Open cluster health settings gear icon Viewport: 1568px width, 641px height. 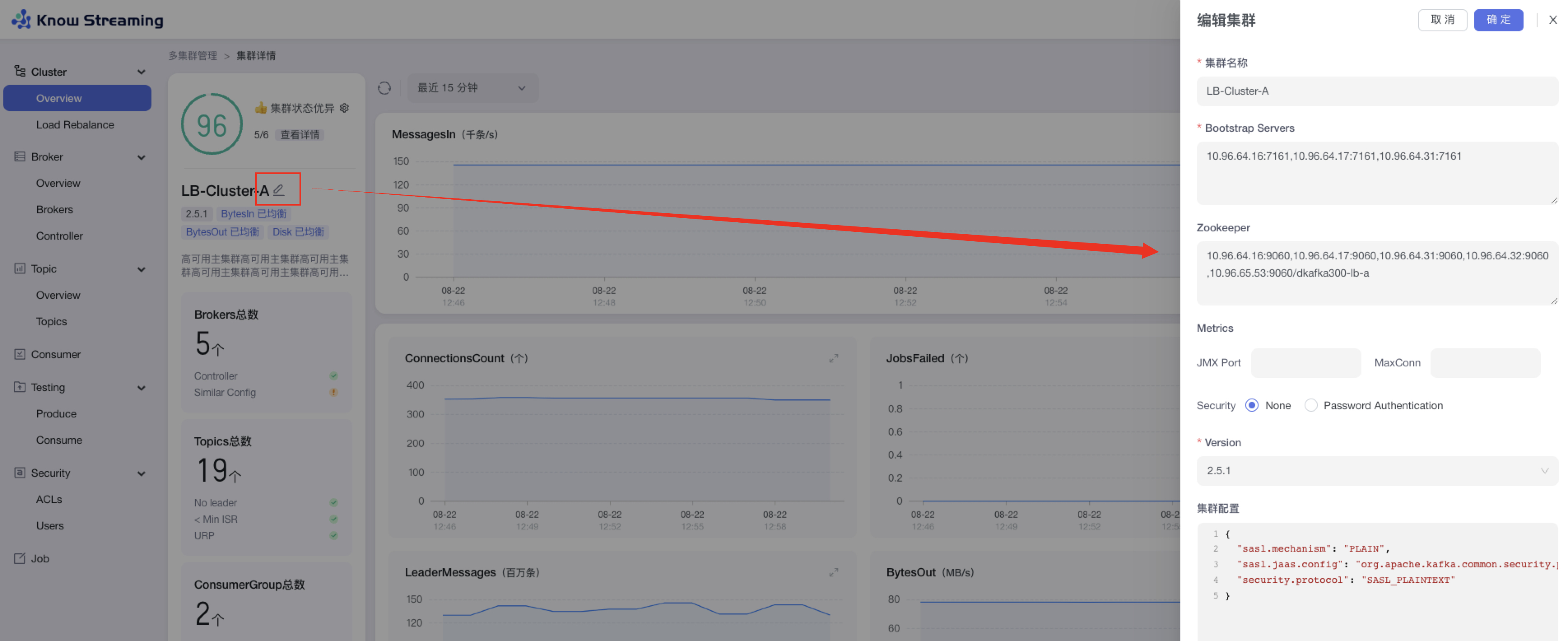pyautogui.click(x=344, y=108)
